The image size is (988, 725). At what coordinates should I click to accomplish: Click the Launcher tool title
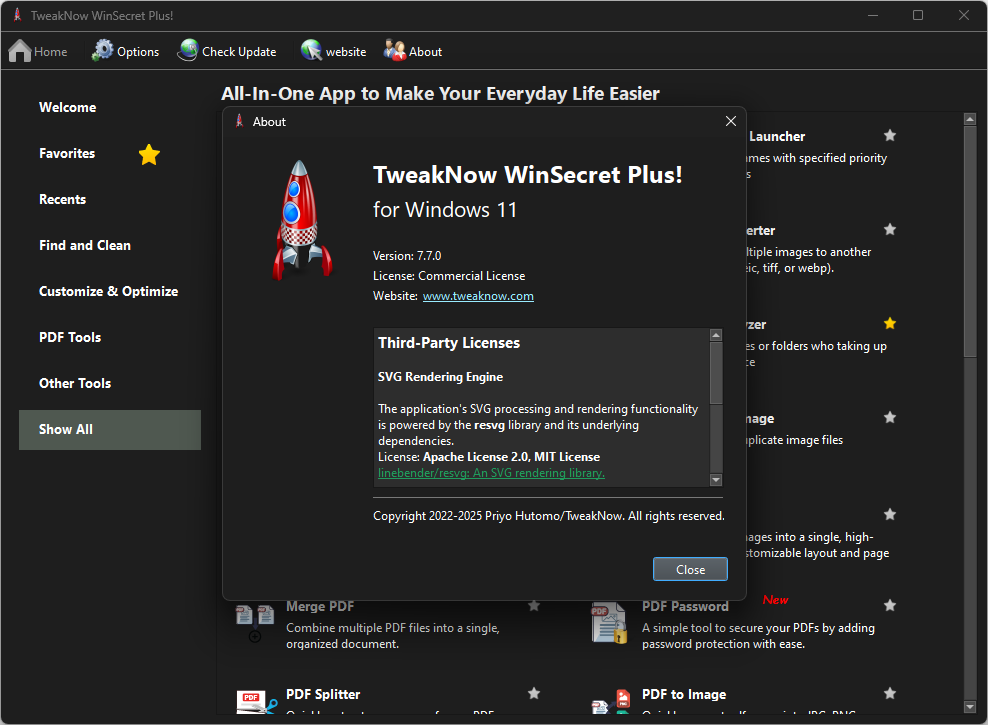[777, 136]
